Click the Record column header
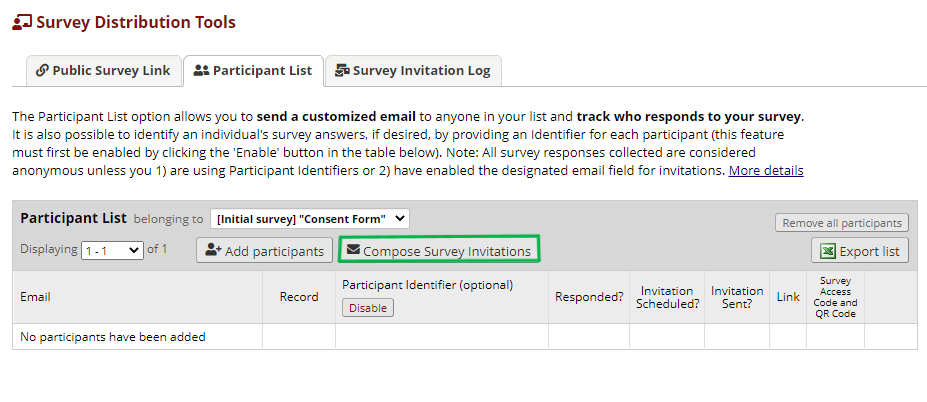Viewport: 927px width, 402px height. (x=299, y=297)
